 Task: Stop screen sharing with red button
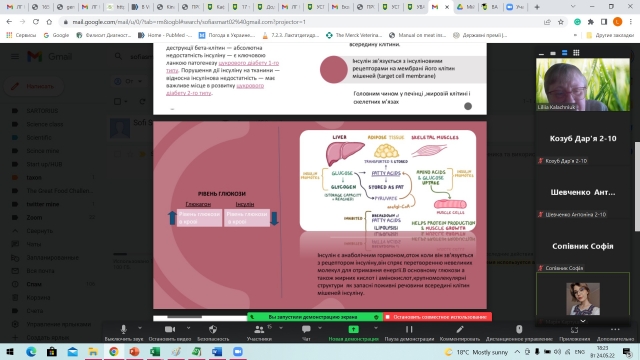(438, 317)
